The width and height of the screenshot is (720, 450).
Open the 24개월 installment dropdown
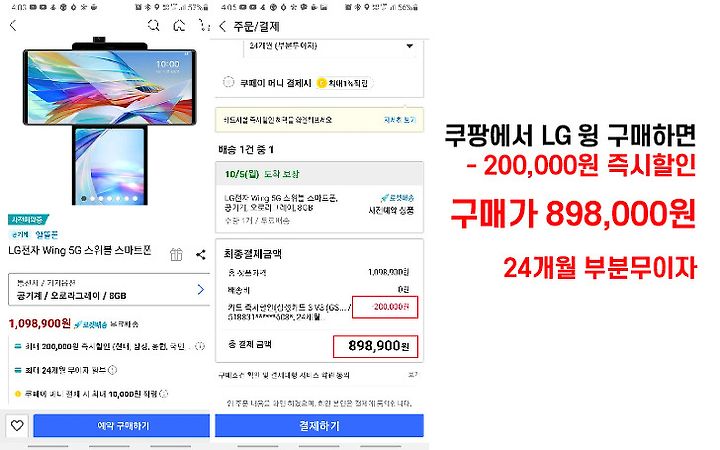331,46
